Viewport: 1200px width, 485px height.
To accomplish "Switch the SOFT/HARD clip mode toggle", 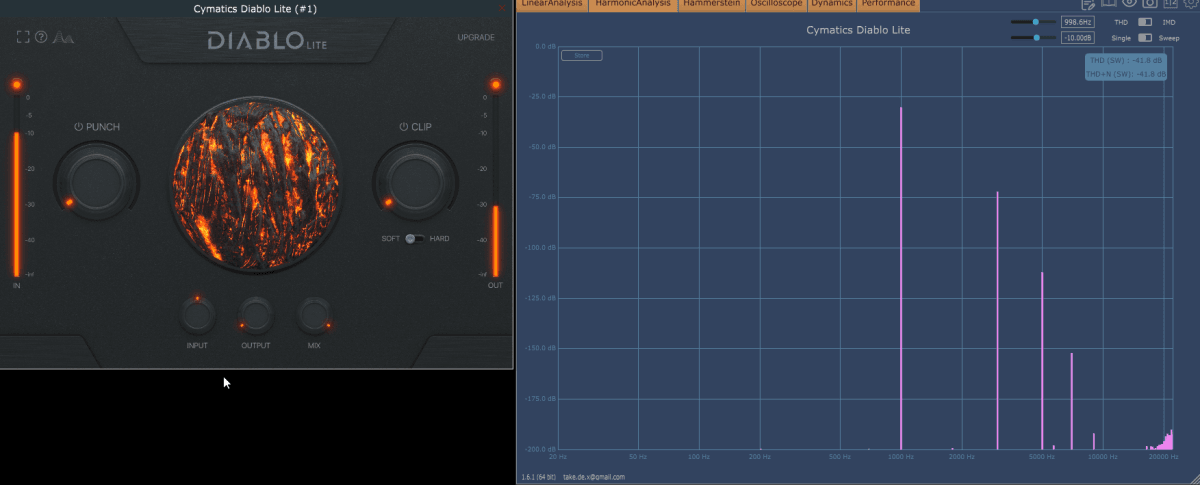I will tap(414, 239).
